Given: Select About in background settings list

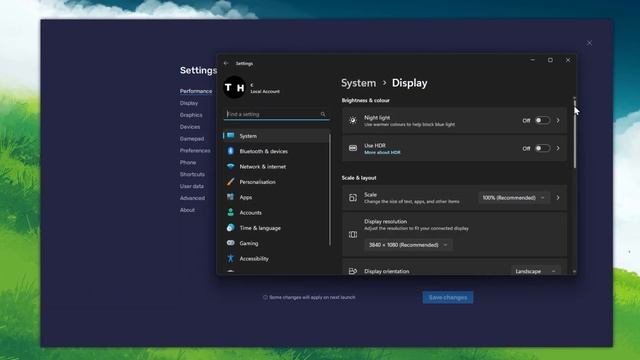Looking at the screenshot, I should [x=187, y=210].
